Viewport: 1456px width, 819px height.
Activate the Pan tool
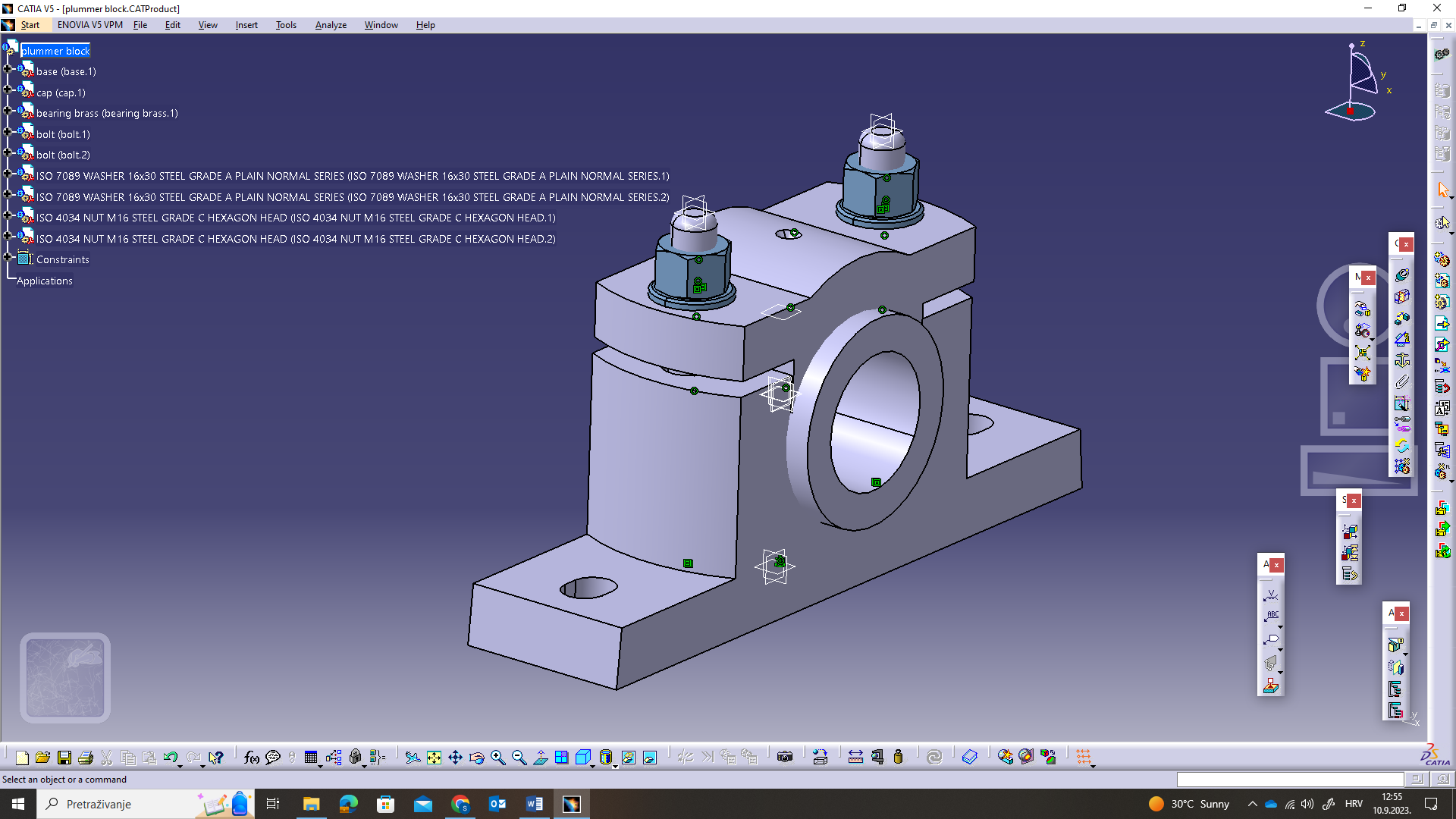pos(455,757)
